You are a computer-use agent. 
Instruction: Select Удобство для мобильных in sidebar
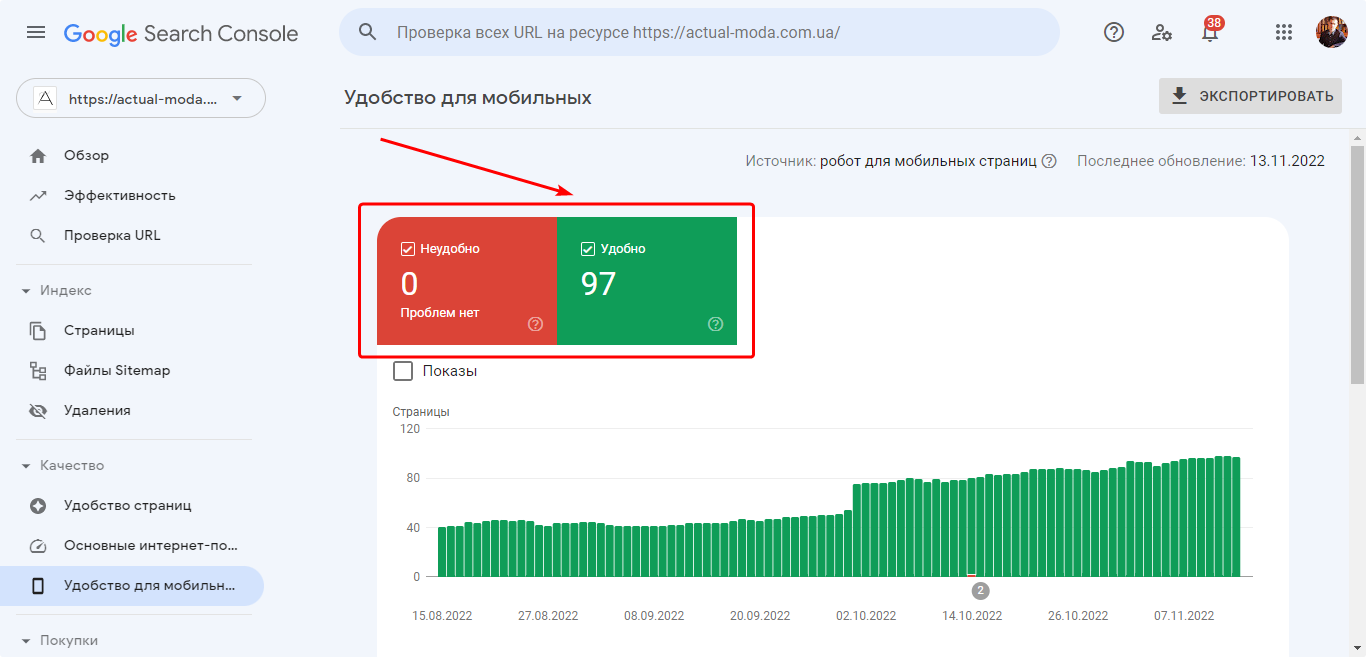(x=132, y=586)
